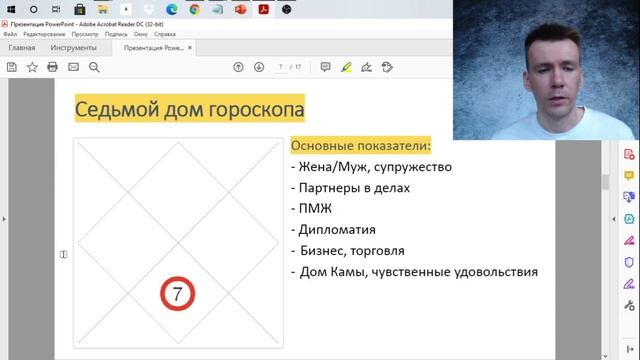Open Task View on the taskbar
Viewport: 640px width, 360px height.
[56, 9]
